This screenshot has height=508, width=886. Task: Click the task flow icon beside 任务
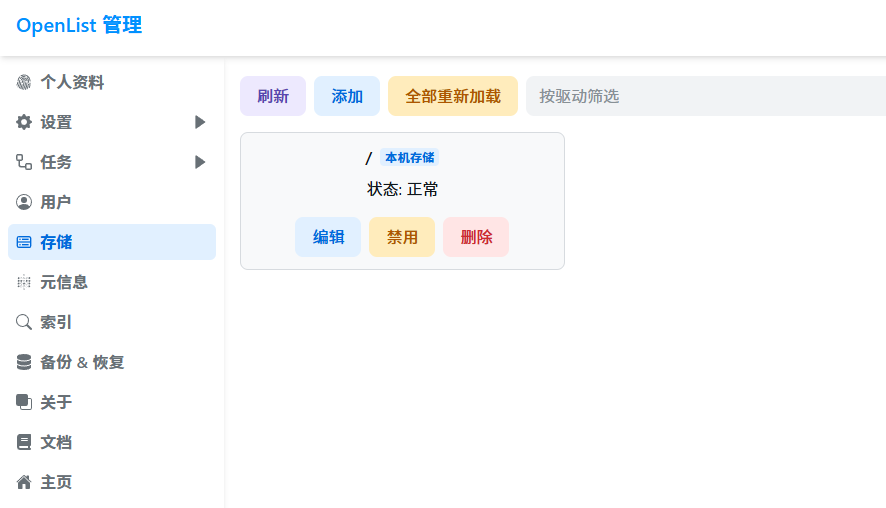coord(24,162)
